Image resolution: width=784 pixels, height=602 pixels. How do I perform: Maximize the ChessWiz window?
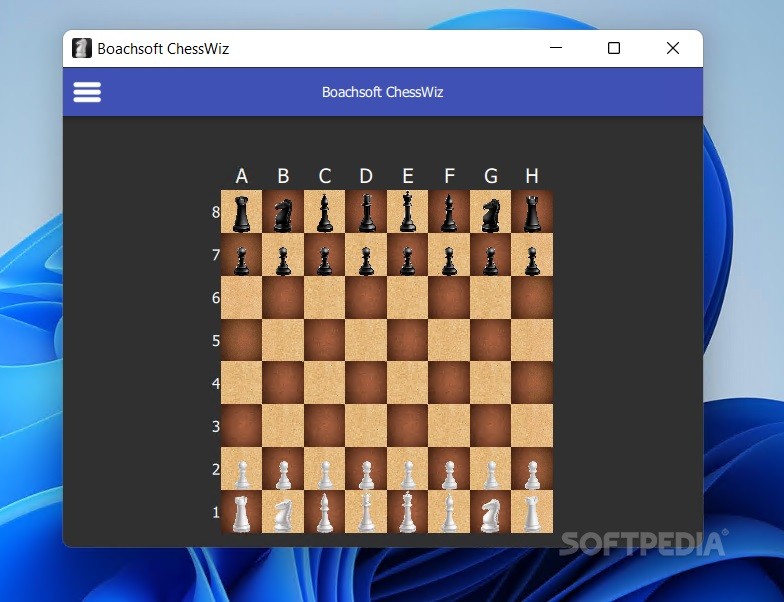(614, 48)
